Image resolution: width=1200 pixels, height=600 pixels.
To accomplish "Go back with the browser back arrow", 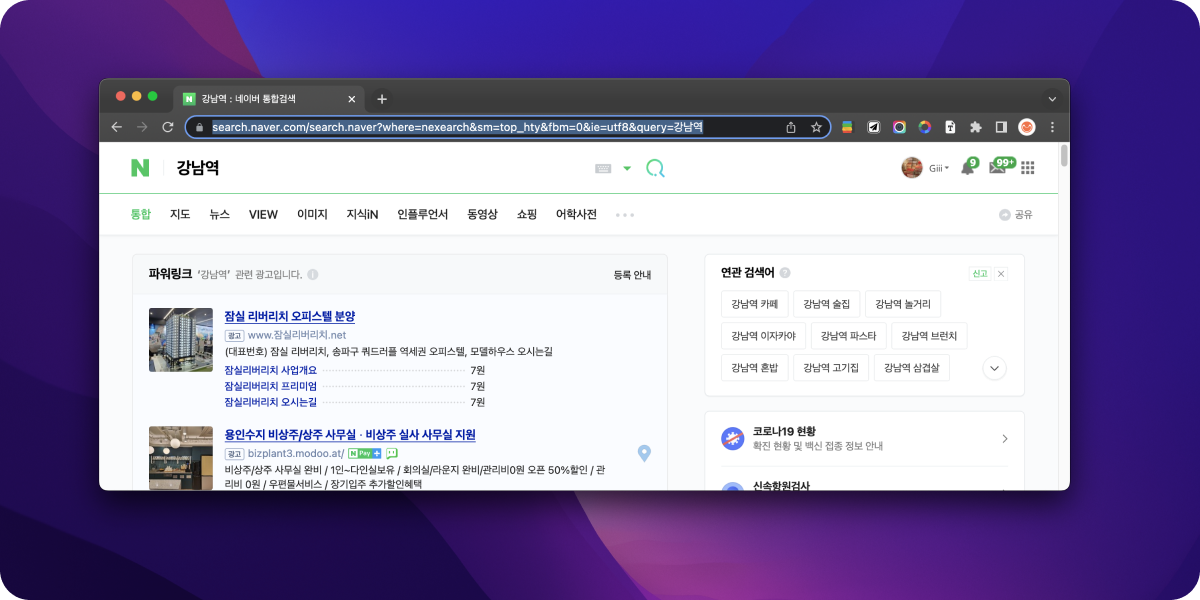I will 117,127.
